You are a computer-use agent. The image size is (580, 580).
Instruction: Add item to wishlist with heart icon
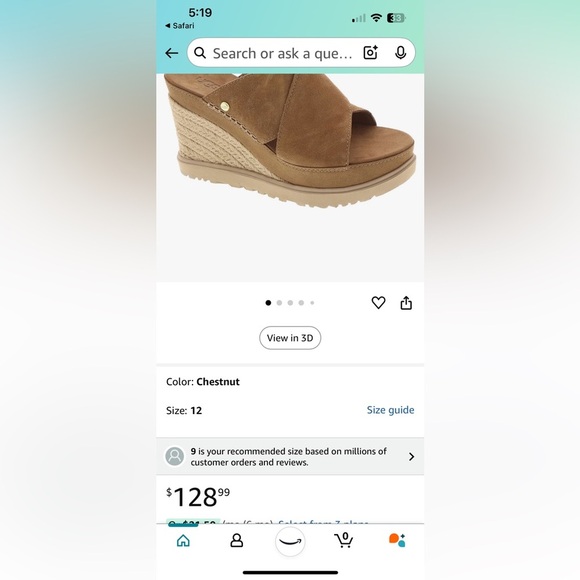pos(378,303)
